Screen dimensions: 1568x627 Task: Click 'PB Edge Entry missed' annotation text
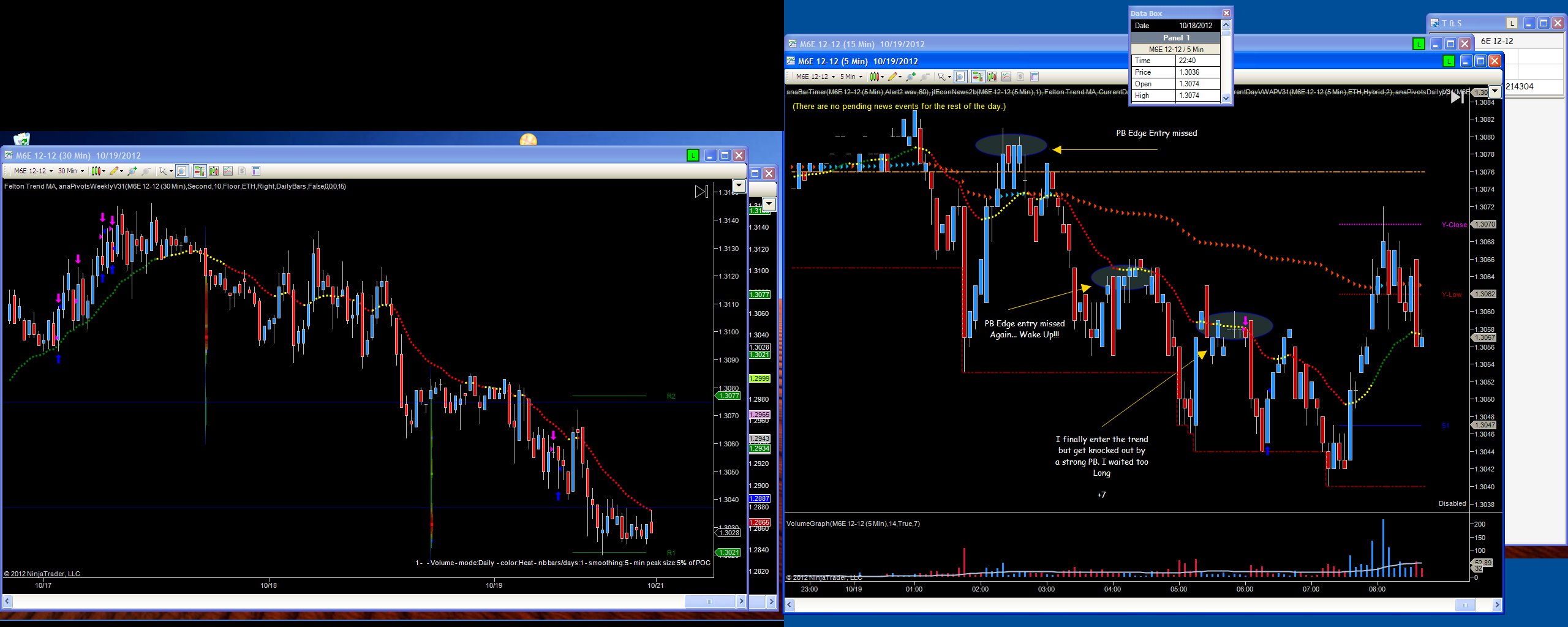click(x=1156, y=133)
